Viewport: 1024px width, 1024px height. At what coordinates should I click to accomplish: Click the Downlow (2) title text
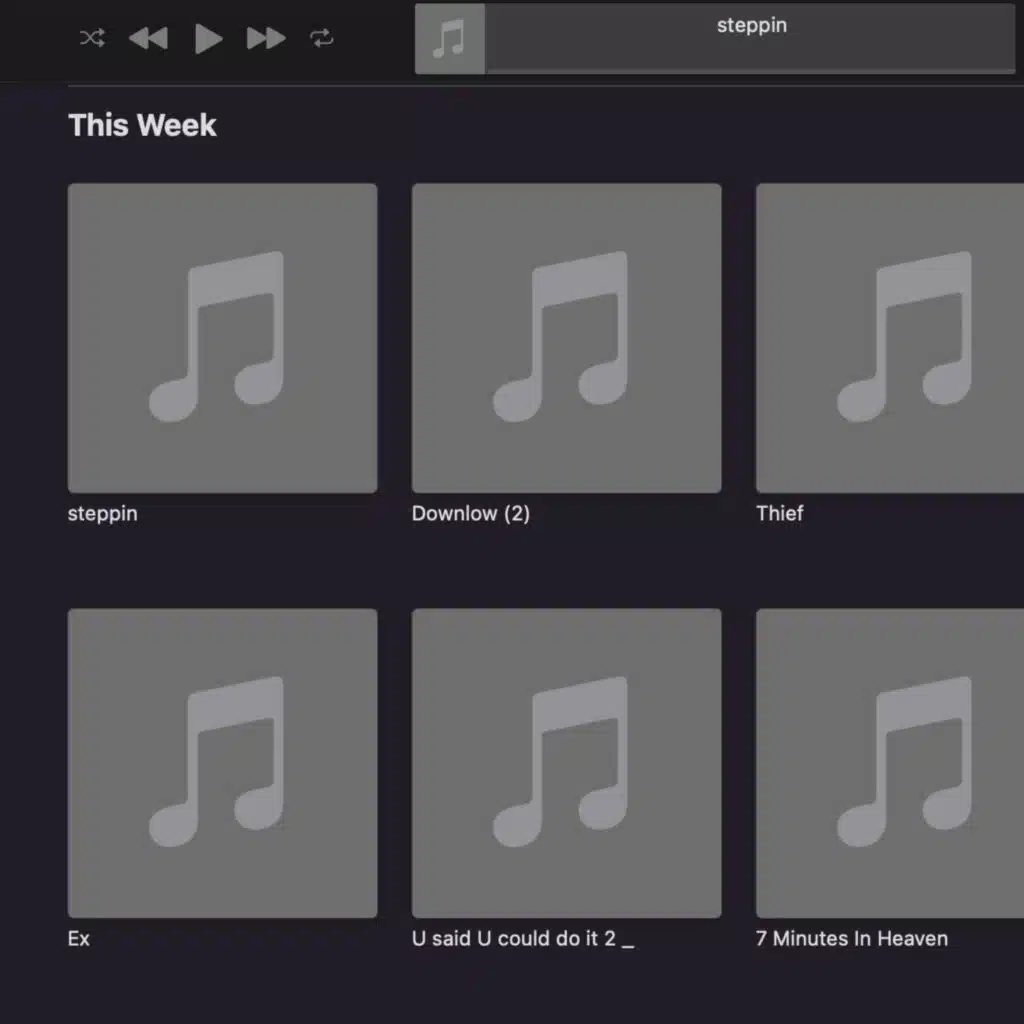[471, 513]
